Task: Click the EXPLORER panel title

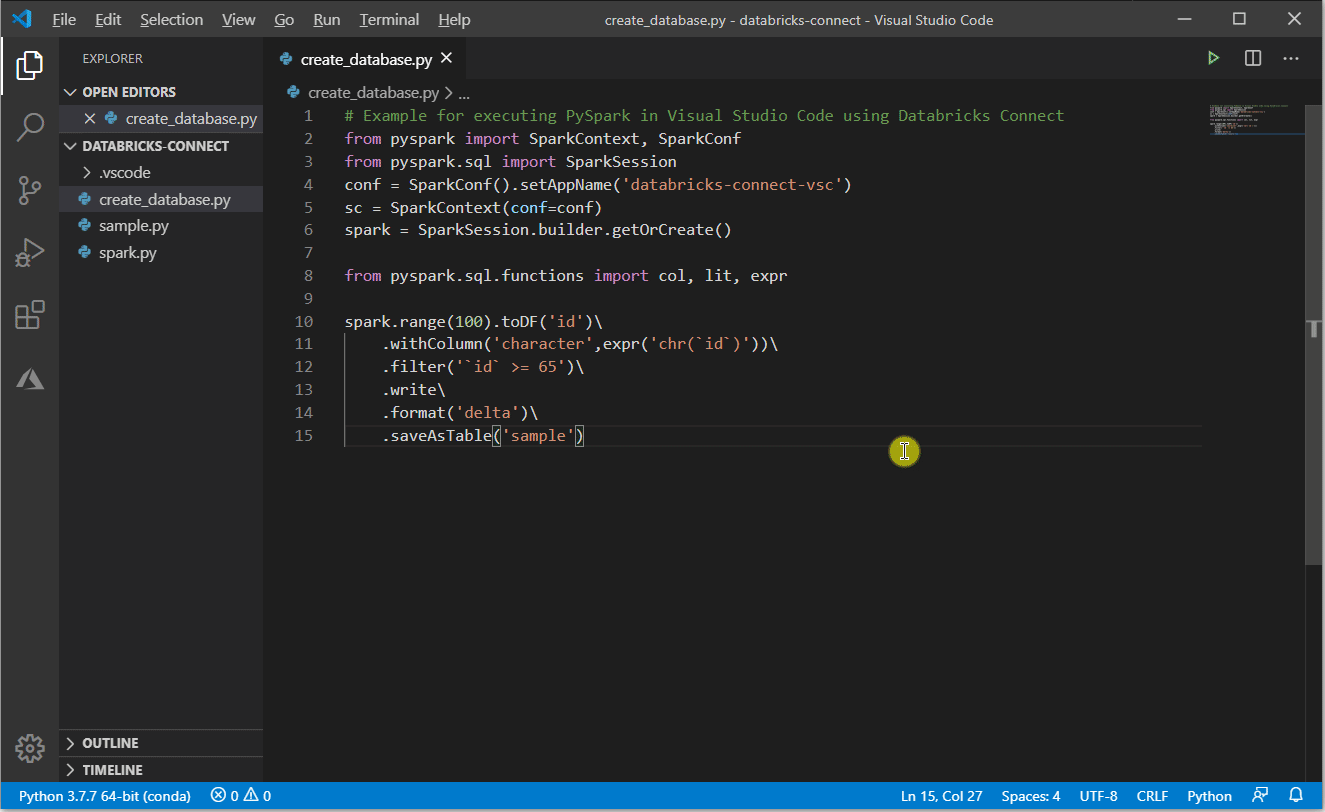Action: tap(113, 59)
